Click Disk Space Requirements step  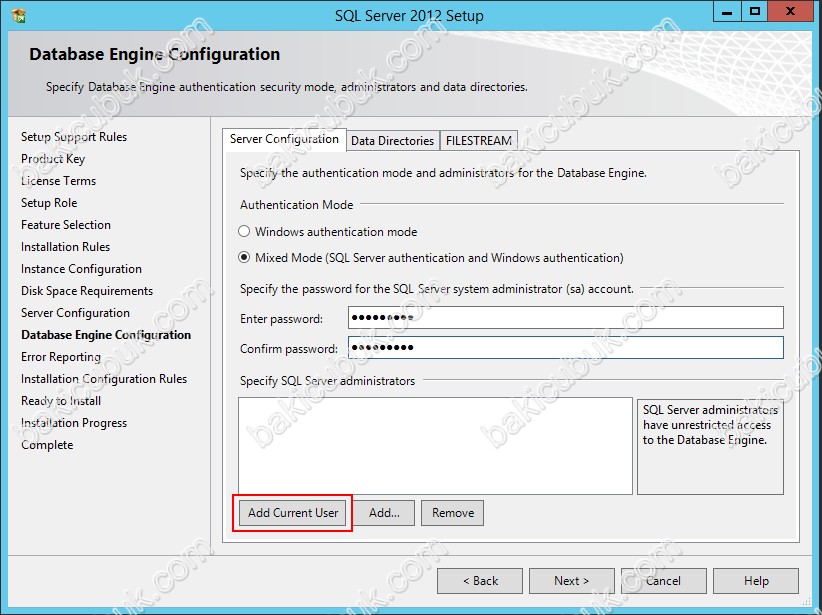click(x=87, y=291)
